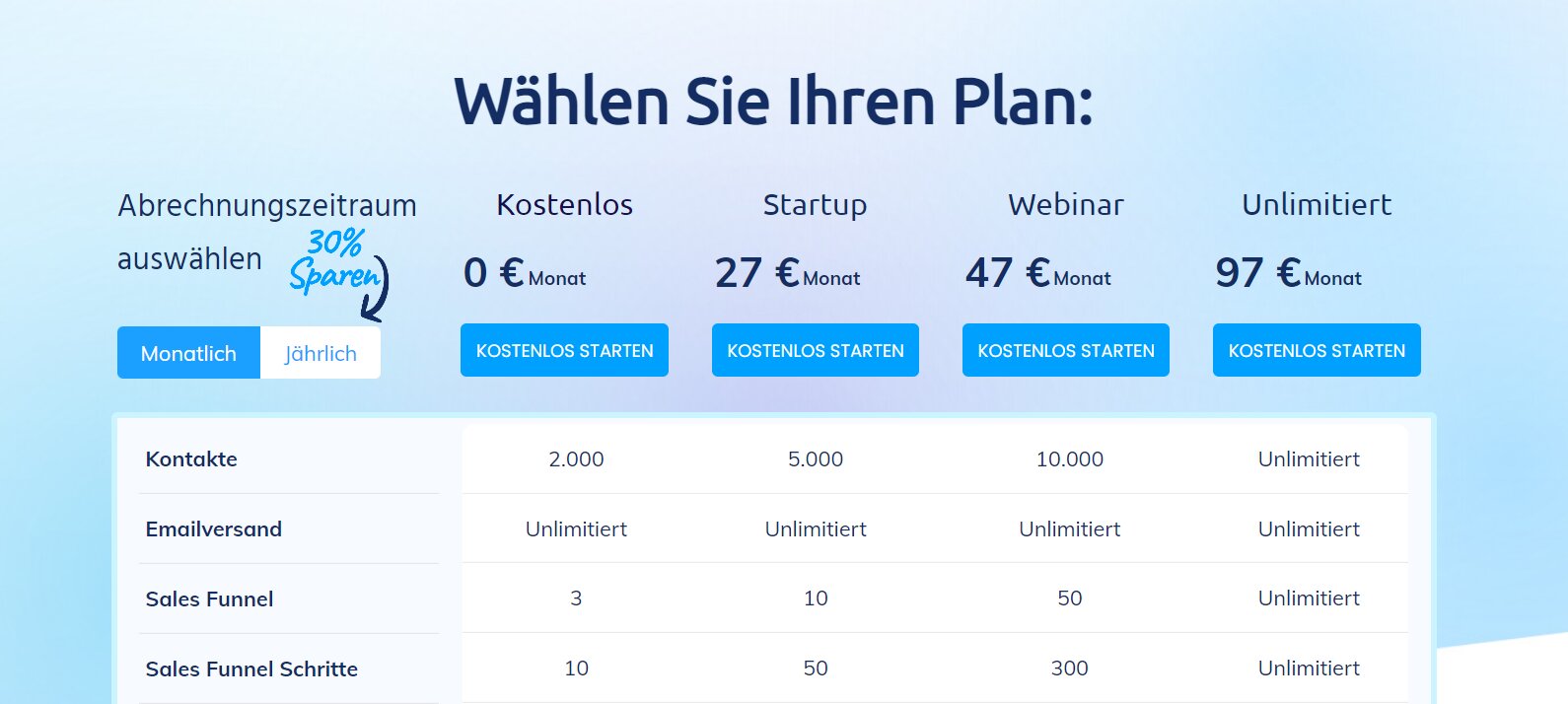The height and width of the screenshot is (704, 1568).
Task: Click the Abrechnungszeitraum auswählen label
Action: [x=267, y=232]
